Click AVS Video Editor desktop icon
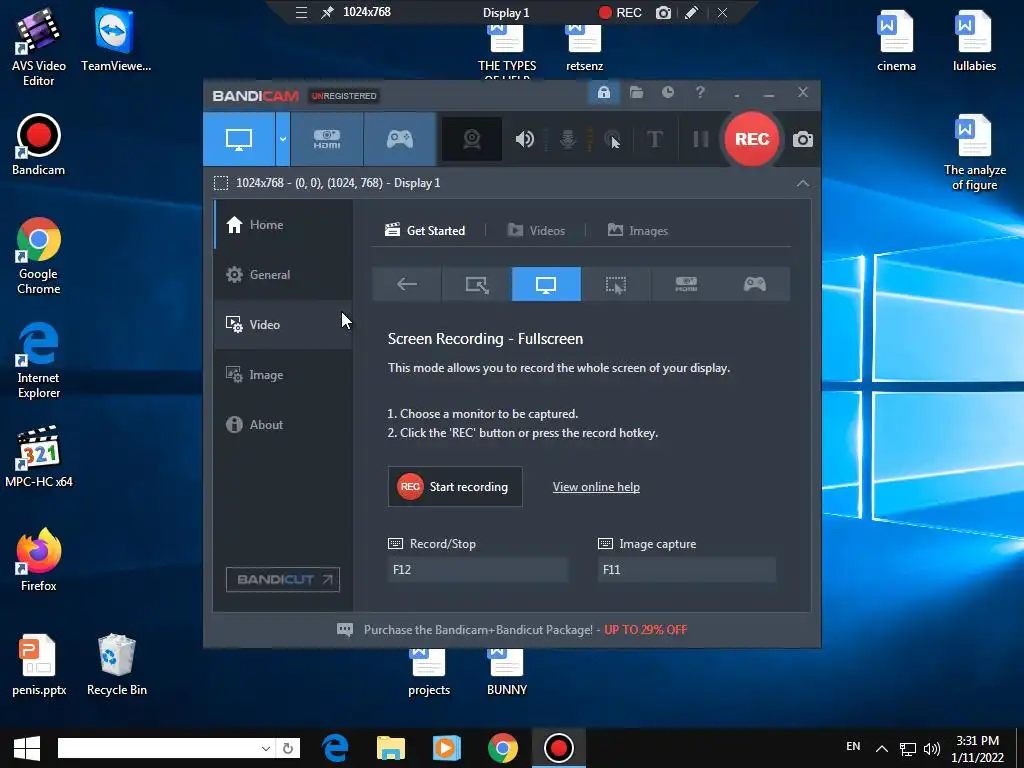The image size is (1024, 768). (x=39, y=47)
